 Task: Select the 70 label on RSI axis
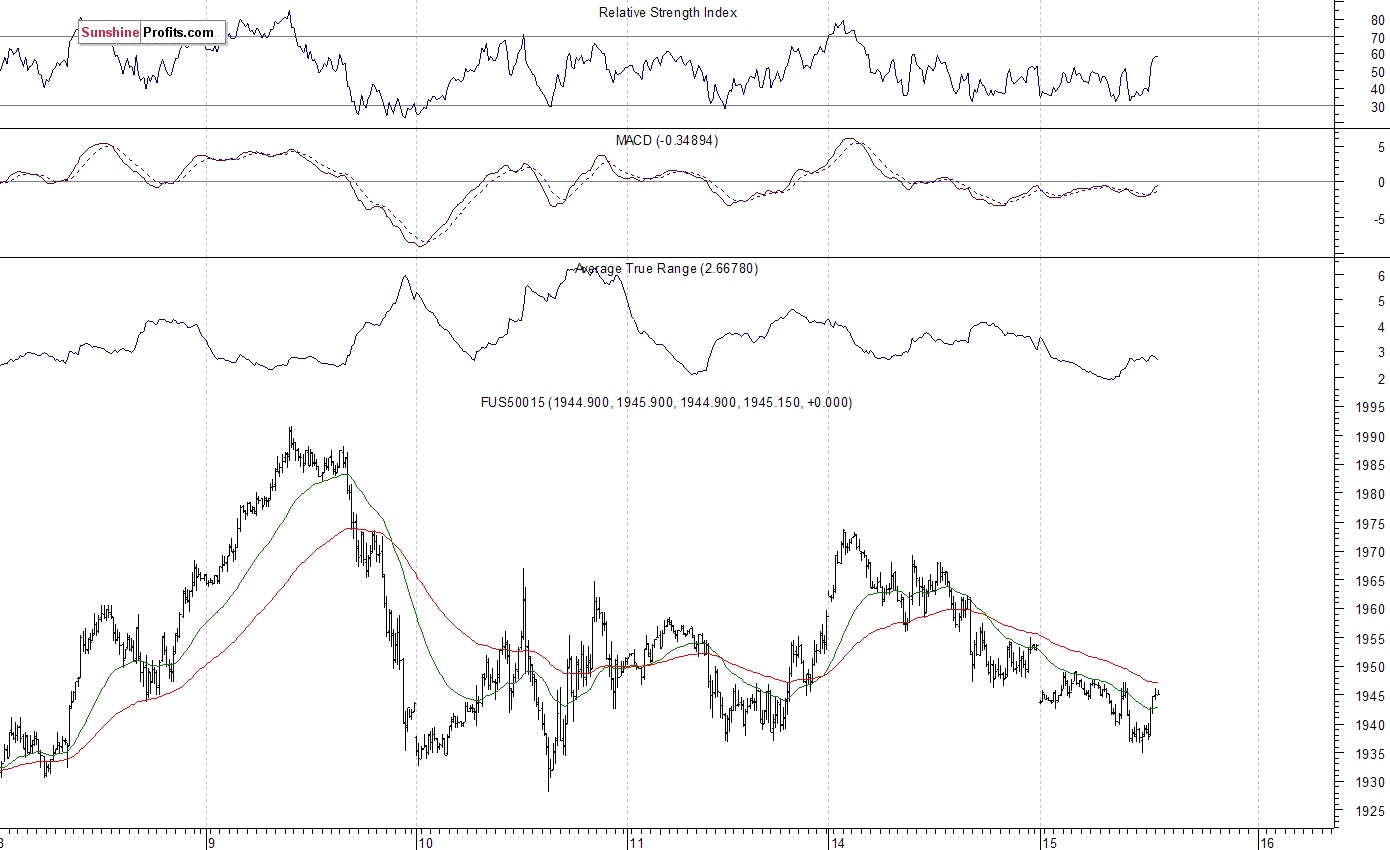coord(1378,38)
